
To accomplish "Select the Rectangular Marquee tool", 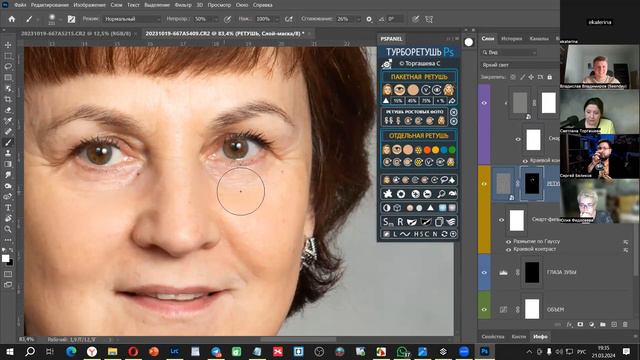I will tap(8, 56).
